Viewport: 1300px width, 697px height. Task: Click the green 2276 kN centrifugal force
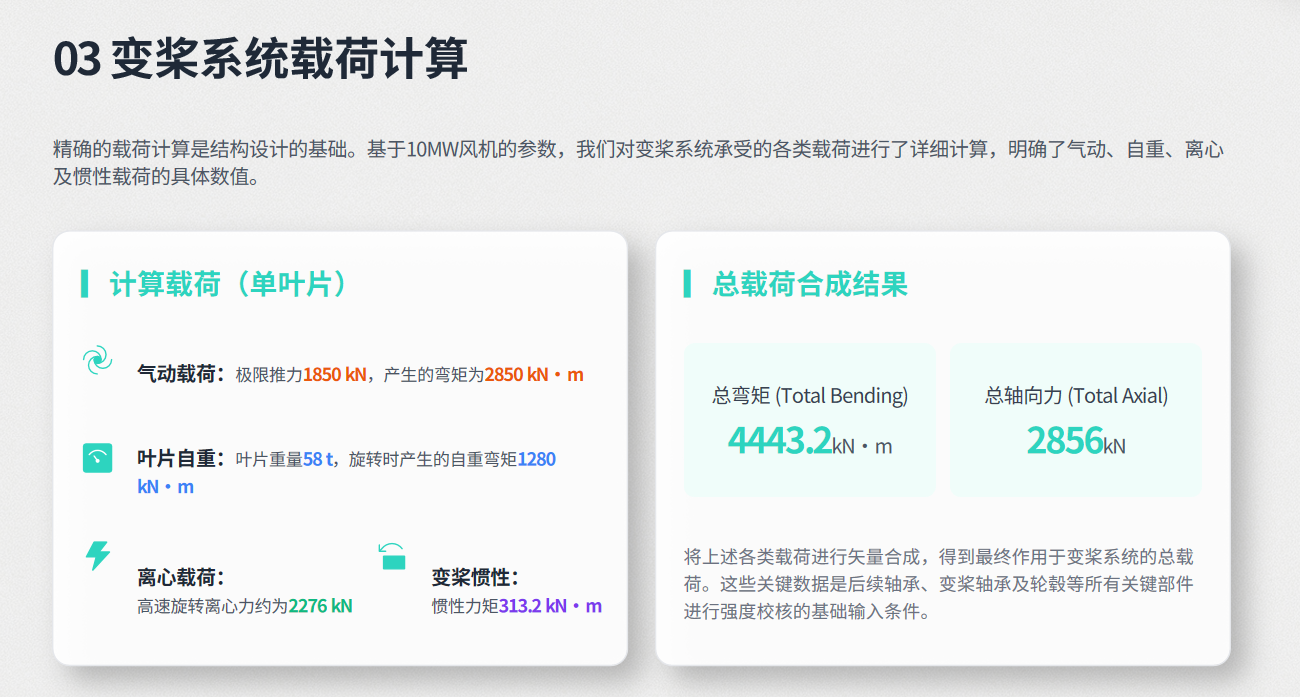tap(320, 606)
